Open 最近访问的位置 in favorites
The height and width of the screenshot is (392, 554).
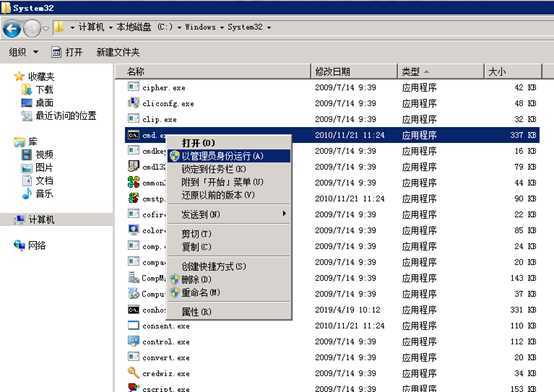(59, 116)
